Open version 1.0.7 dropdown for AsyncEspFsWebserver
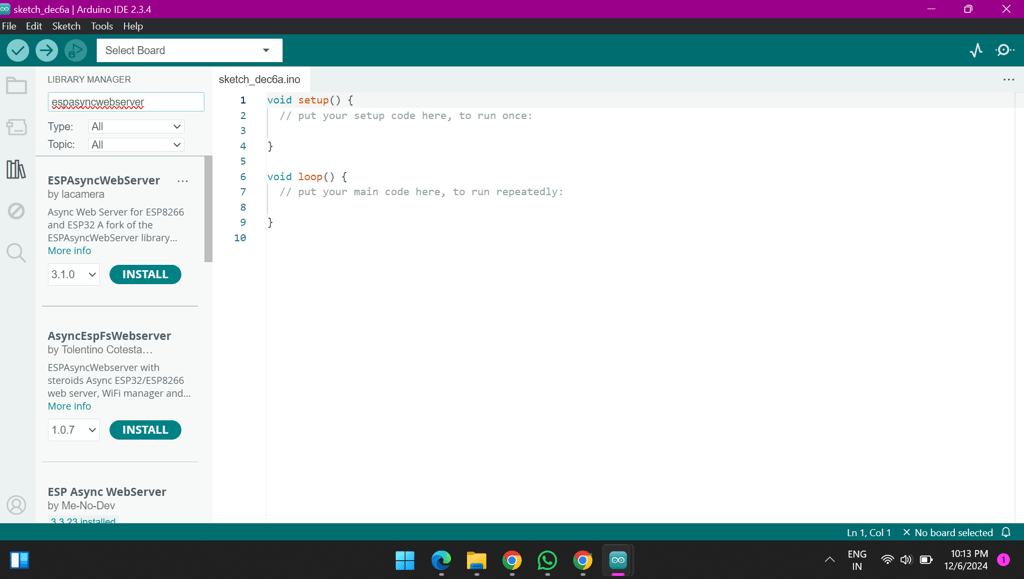1024x579 pixels. [73, 430]
